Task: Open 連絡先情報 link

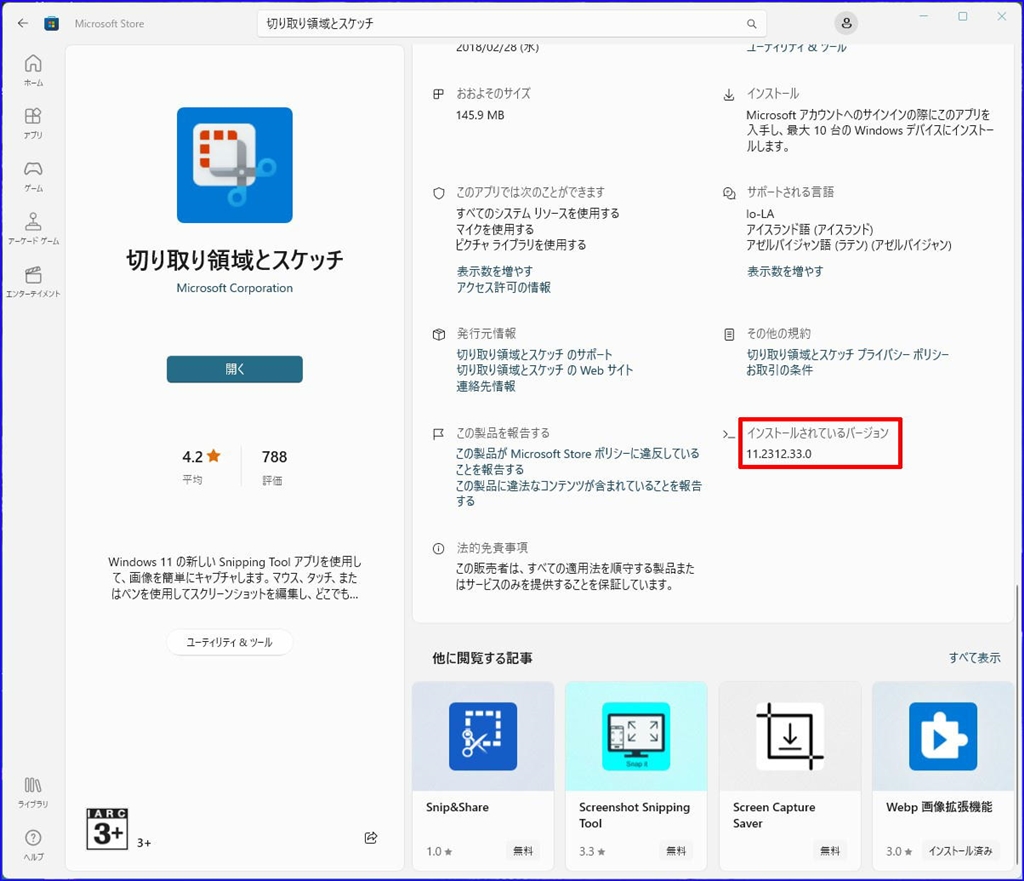Action: coord(486,386)
